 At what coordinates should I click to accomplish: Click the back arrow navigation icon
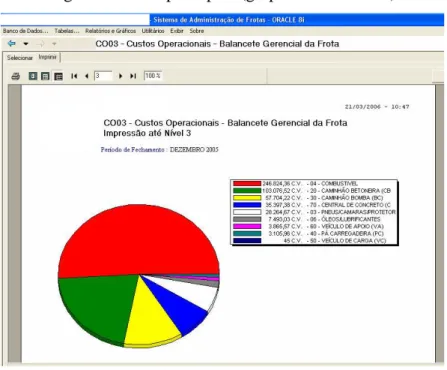tap(12, 44)
